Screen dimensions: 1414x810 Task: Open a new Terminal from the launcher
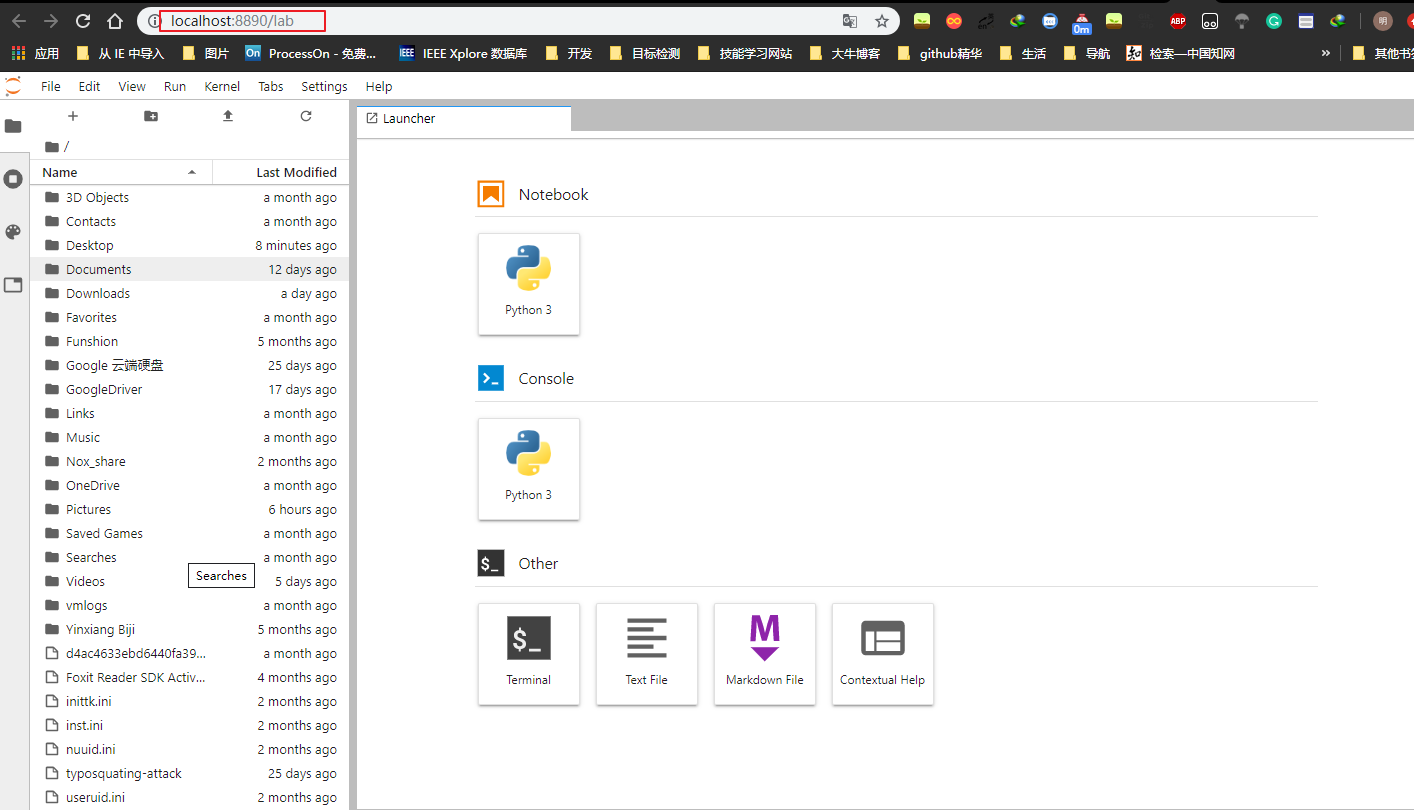coord(528,654)
